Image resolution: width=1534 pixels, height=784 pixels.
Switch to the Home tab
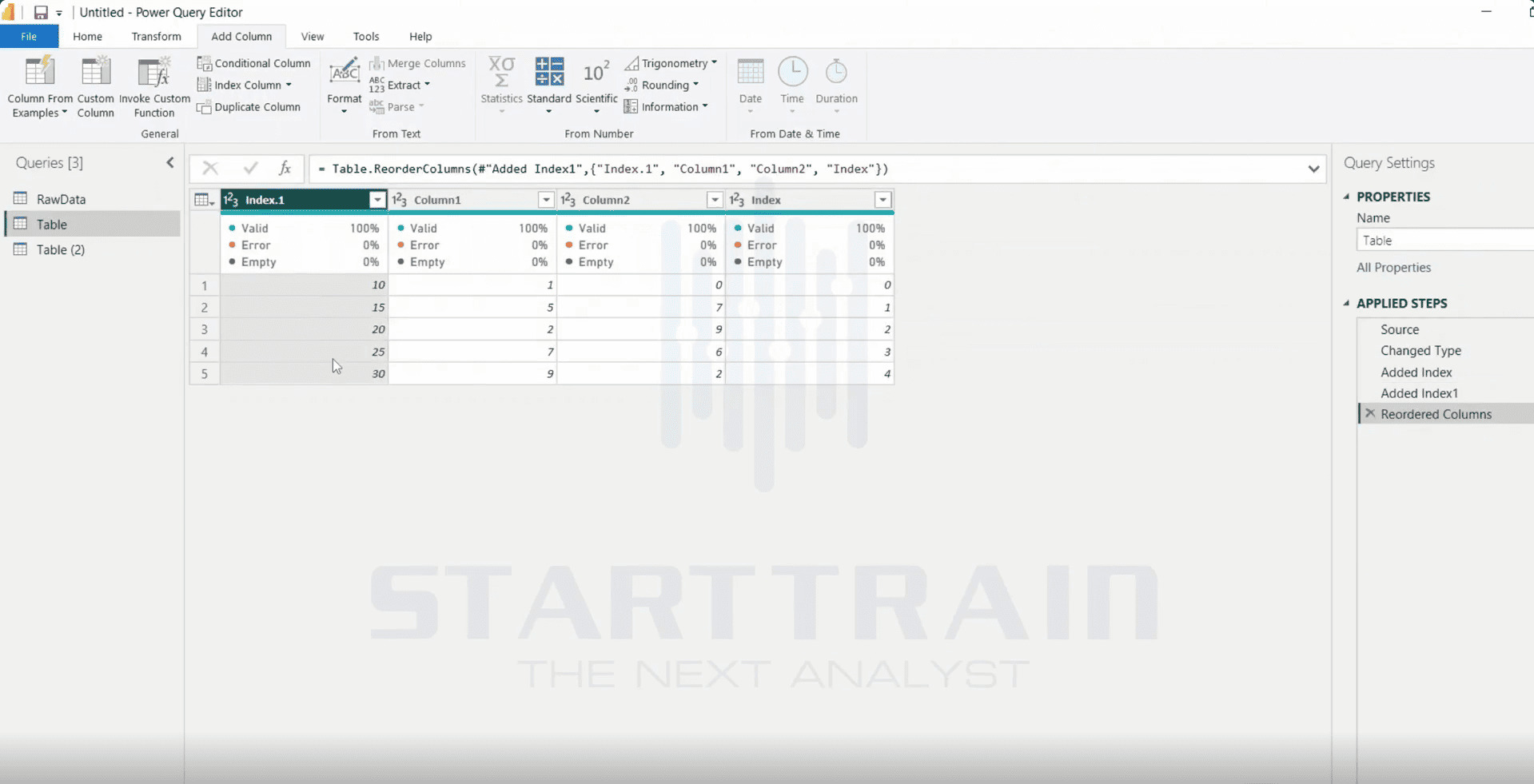click(x=87, y=37)
